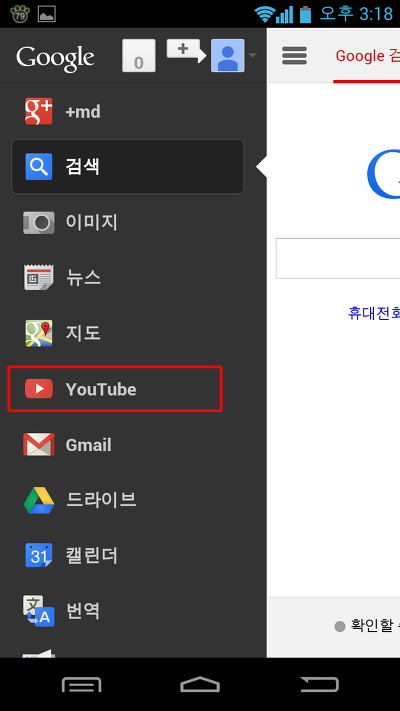Open the newspaper News icon
Image resolution: width=400 pixels, height=711 pixels.
pos(39,278)
